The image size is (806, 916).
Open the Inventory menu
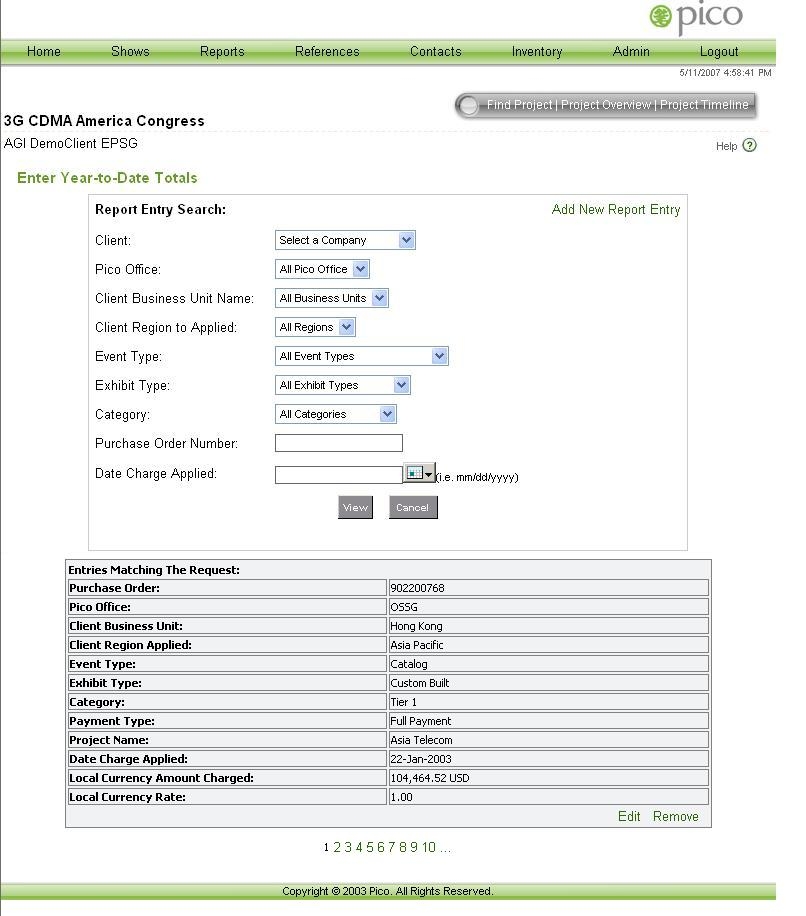[537, 51]
